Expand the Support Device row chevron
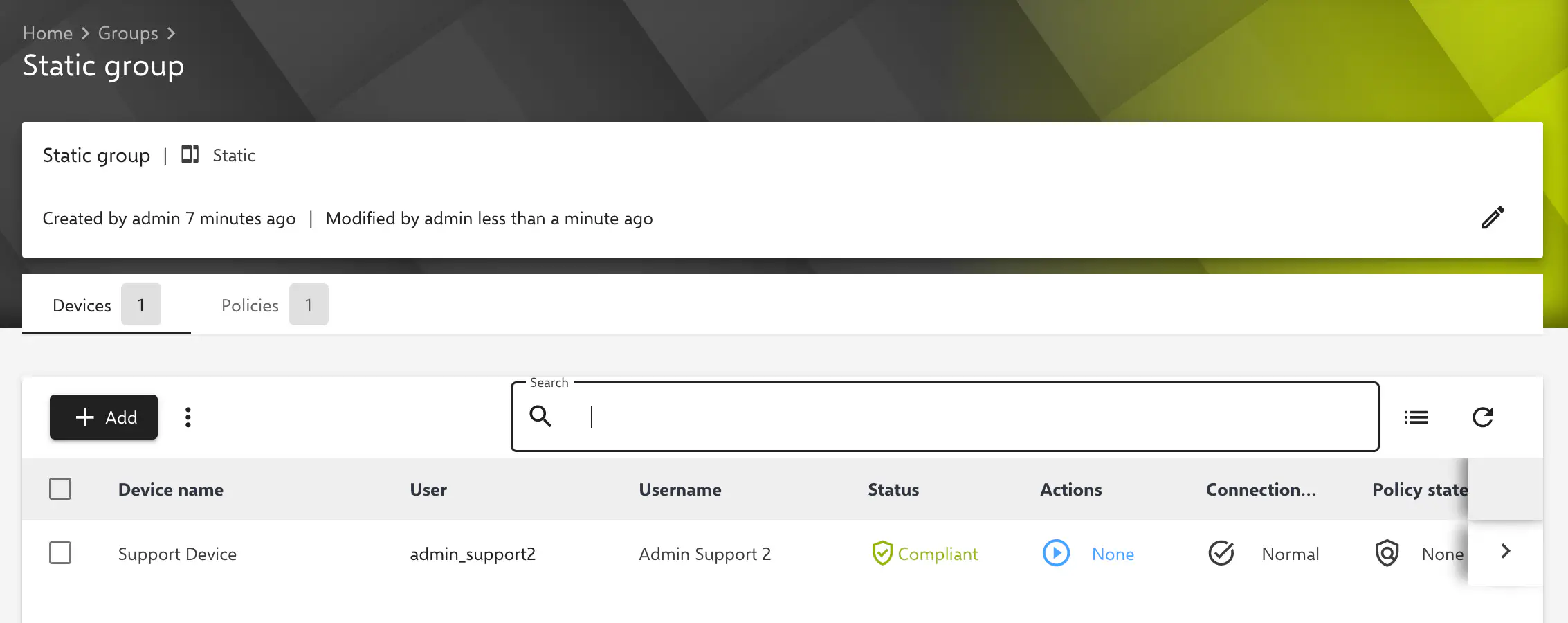The height and width of the screenshot is (623, 1568). (x=1506, y=551)
